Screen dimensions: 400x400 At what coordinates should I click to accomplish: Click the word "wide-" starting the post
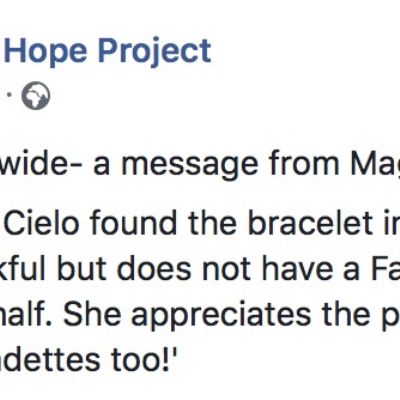pyautogui.click(x=41, y=165)
